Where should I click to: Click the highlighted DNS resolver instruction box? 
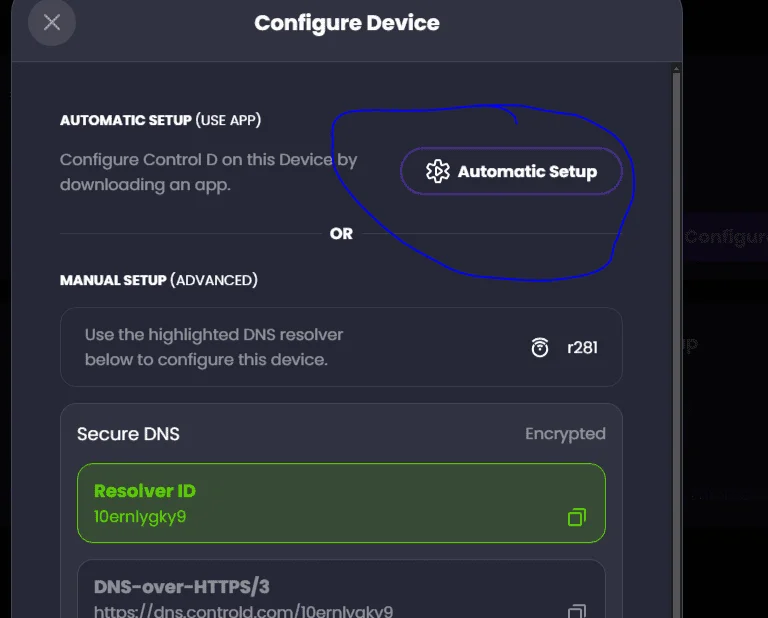point(341,347)
